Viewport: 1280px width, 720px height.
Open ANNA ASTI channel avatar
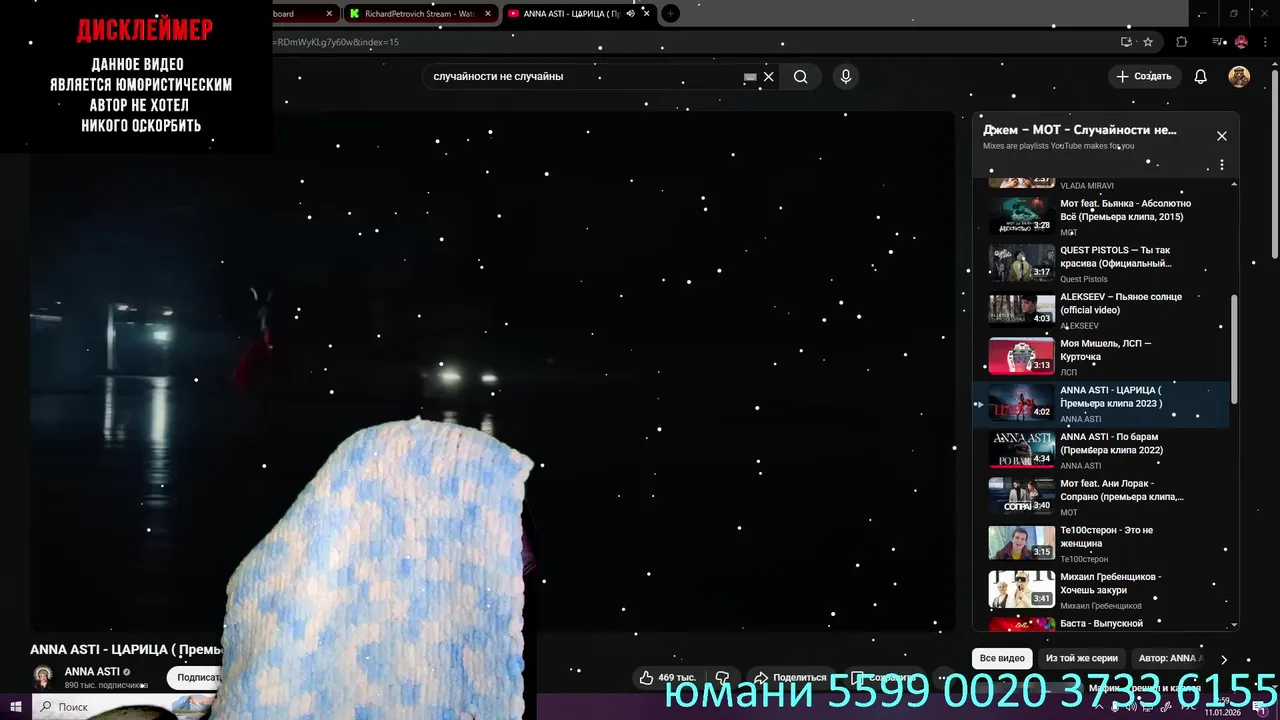pyautogui.click(x=43, y=677)
